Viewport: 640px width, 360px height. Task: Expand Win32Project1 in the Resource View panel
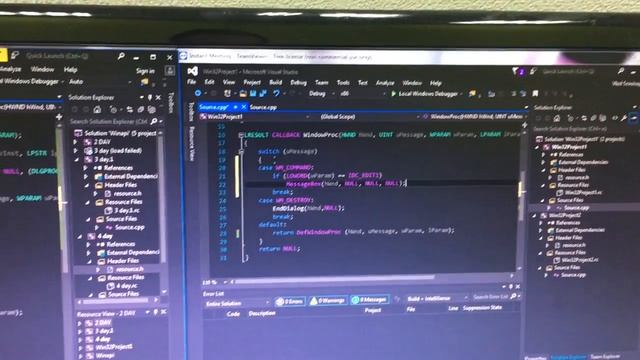[80, 347]
